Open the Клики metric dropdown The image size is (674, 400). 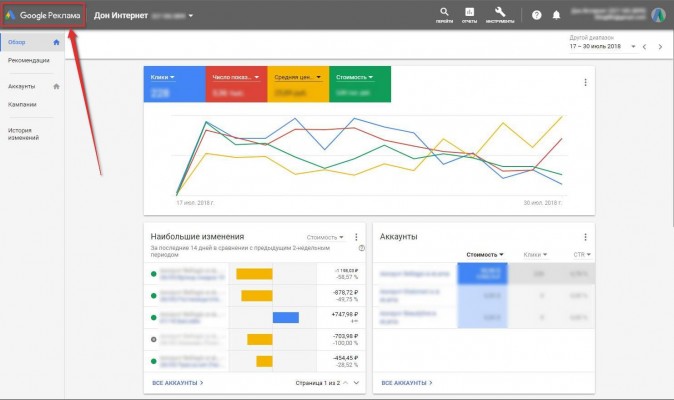coord(162,76)
